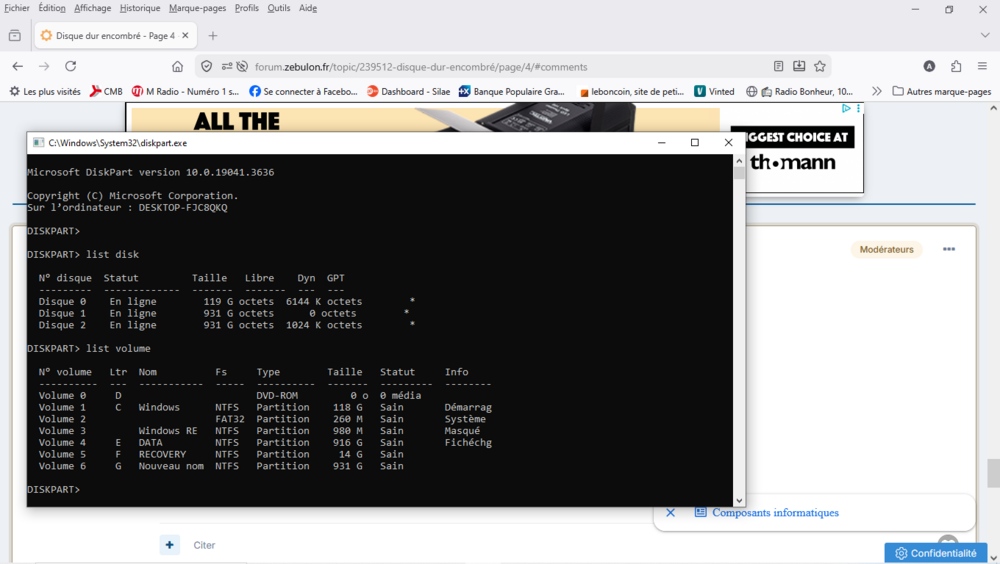1000x564 pixels.
Task: Select 'Disque 0' row in list disk
Action: pos(227,302)
